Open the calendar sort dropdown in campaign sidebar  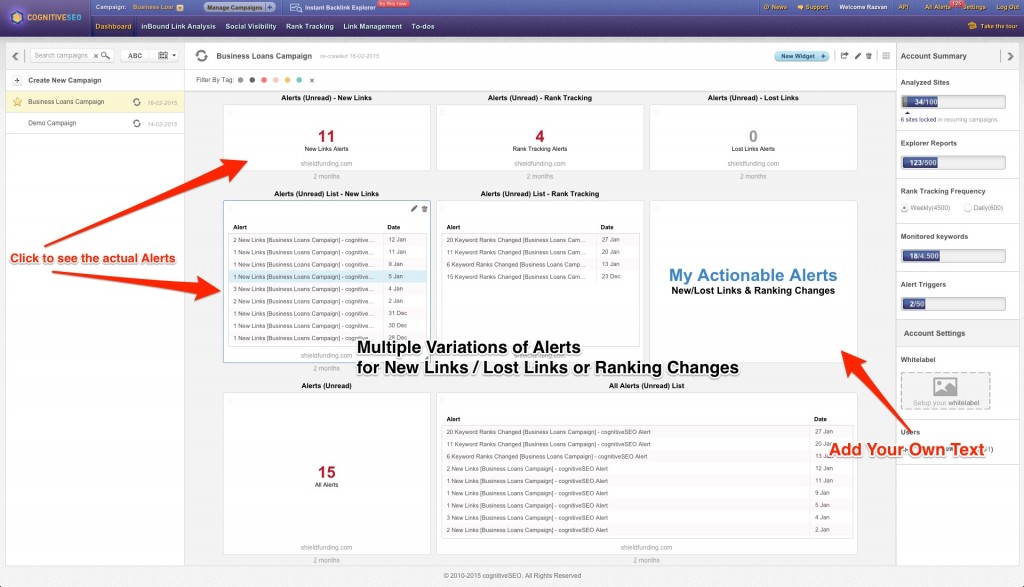[167, 56]
